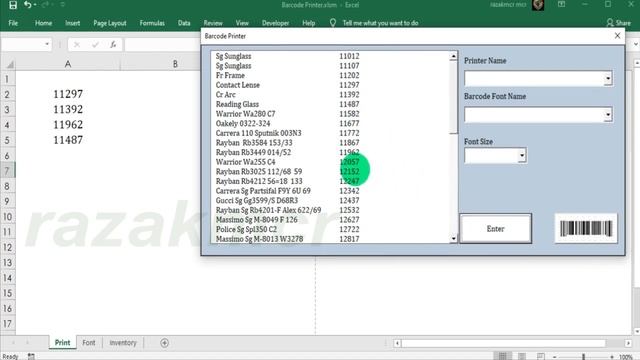Screen dimensions: 640x360
Task: Open the File menu
Action: click(13, 23)
